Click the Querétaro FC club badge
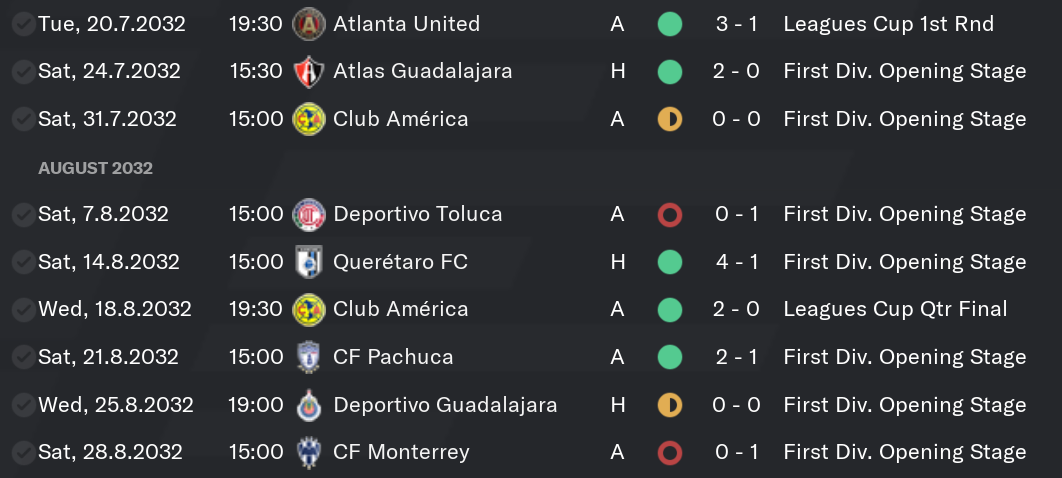Screen dimensions: 1062x478 (x=308, y=262)
